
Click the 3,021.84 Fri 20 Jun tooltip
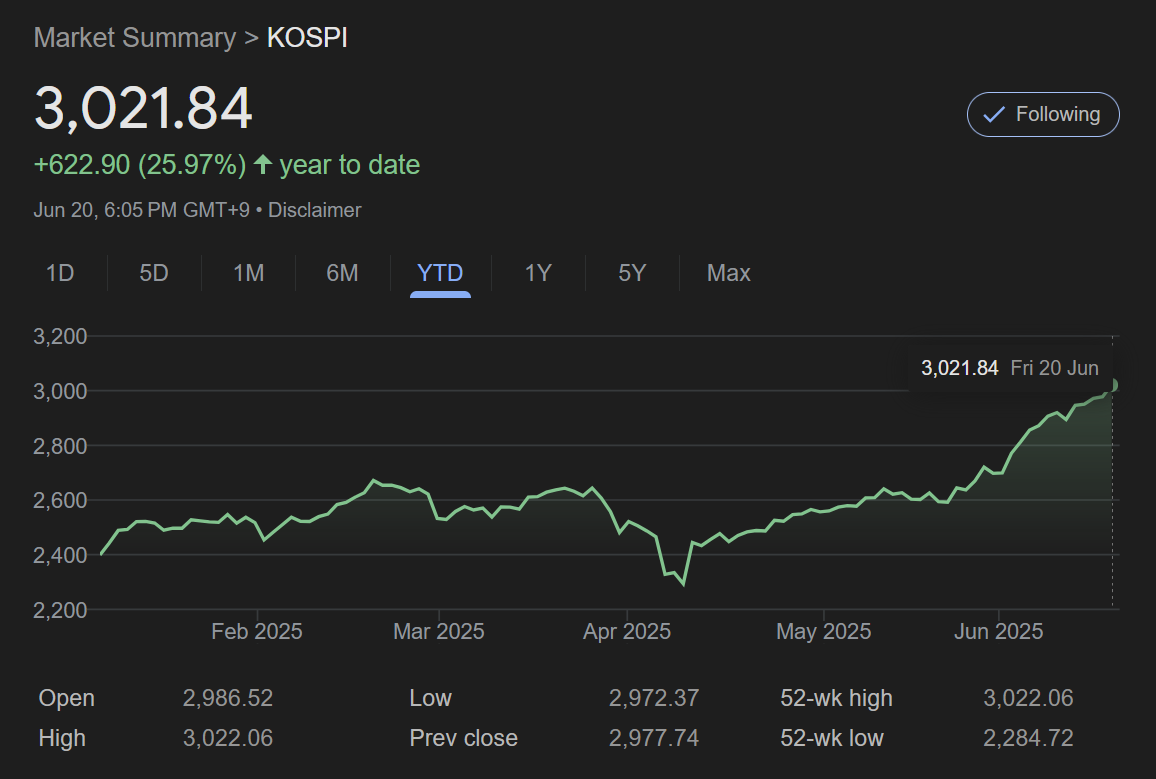(1009, 368)
